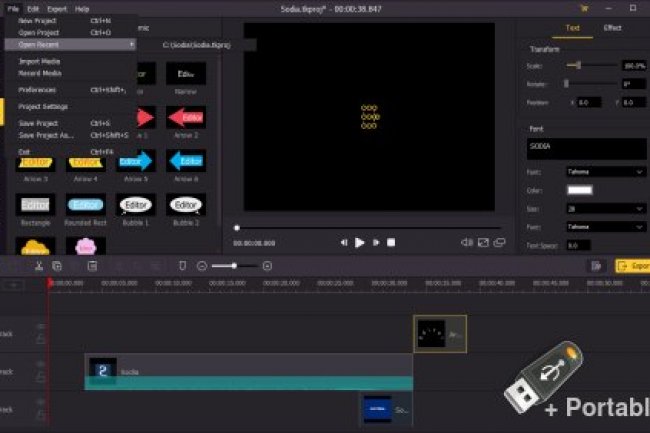Screen dimensions: 650x433
Task: Click the timeline zoom slider
Action: click(x=235, y=266)
